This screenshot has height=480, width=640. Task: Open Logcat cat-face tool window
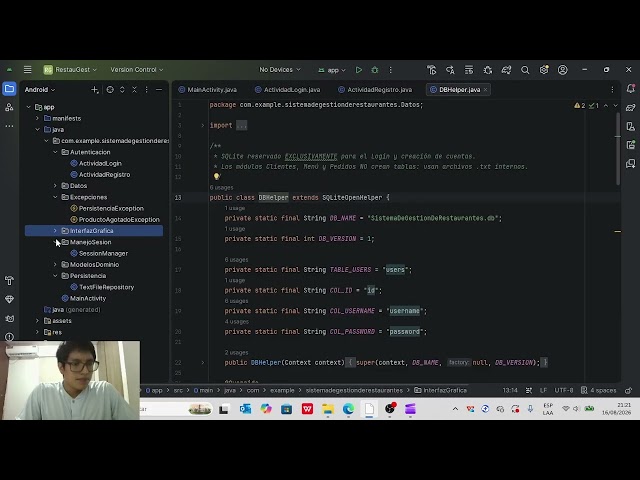pos(9,318)
